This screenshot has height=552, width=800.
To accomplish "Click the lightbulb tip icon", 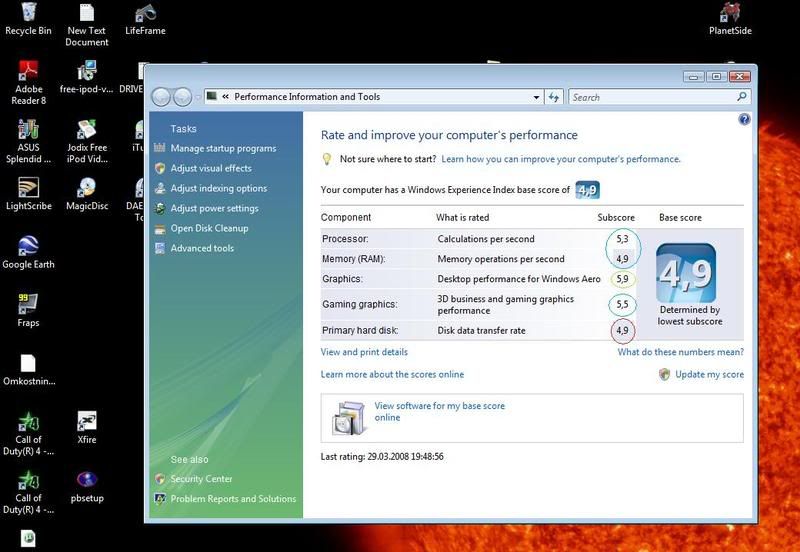I will tap(327, 159).
